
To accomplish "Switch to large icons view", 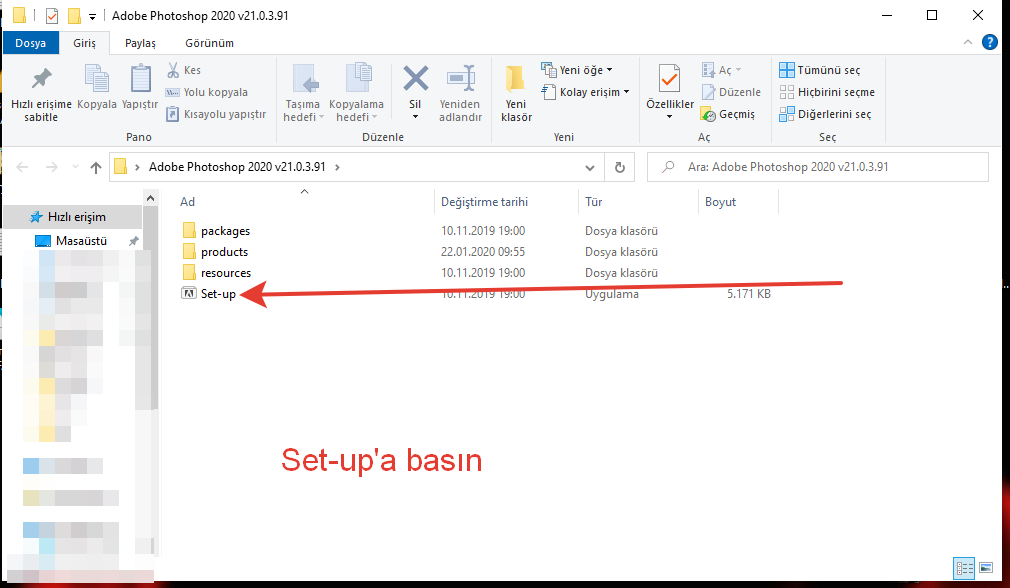I will click(x=986, y=568).
